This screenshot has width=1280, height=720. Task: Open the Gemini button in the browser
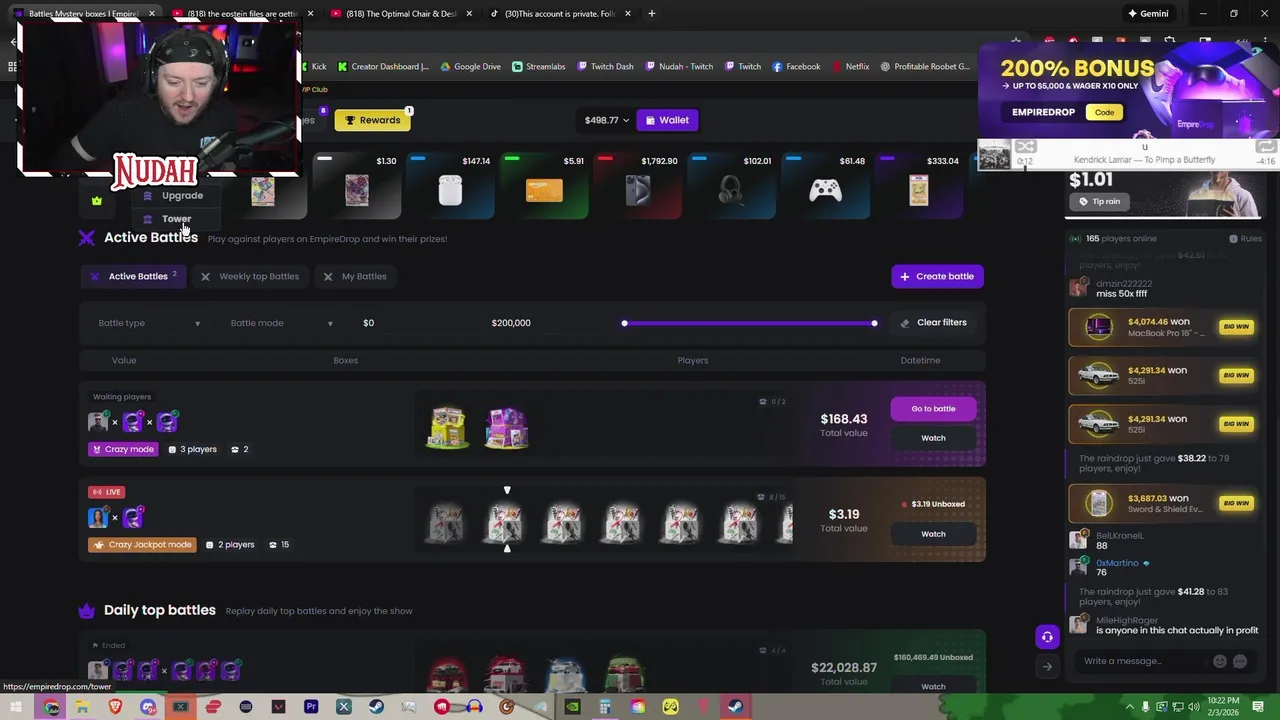point(1147,14)
